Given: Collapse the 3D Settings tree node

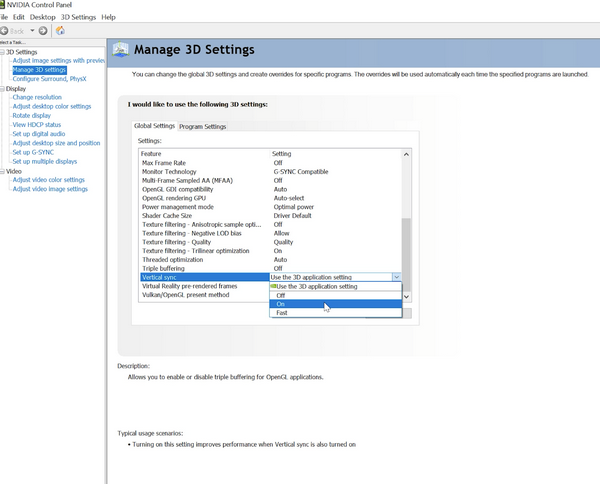Looking at the screenshot, I should [3, 52].
